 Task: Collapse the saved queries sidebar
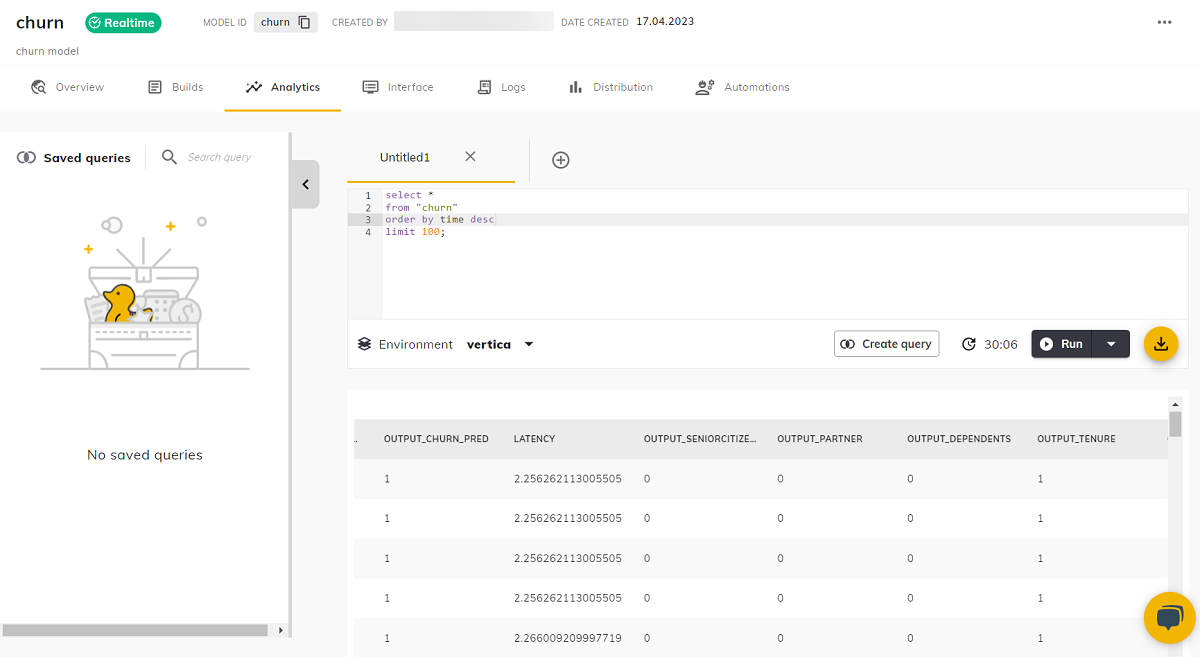[305, 184]
